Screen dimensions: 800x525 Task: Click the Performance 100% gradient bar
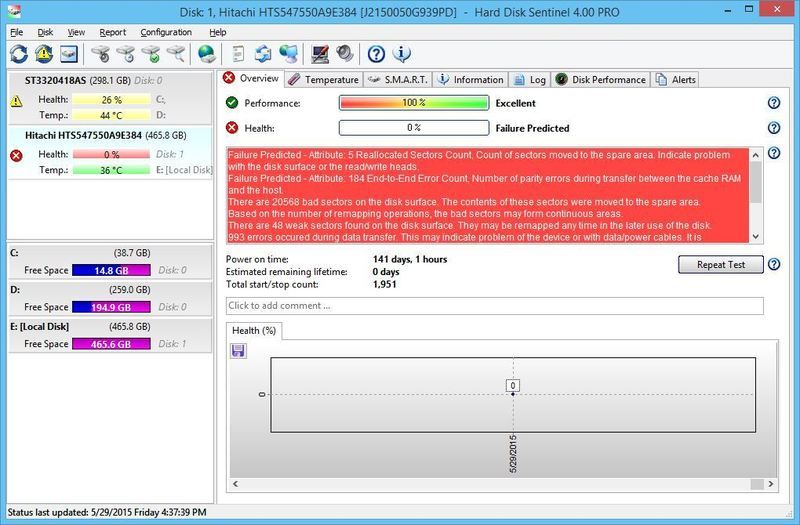(413, 103)
